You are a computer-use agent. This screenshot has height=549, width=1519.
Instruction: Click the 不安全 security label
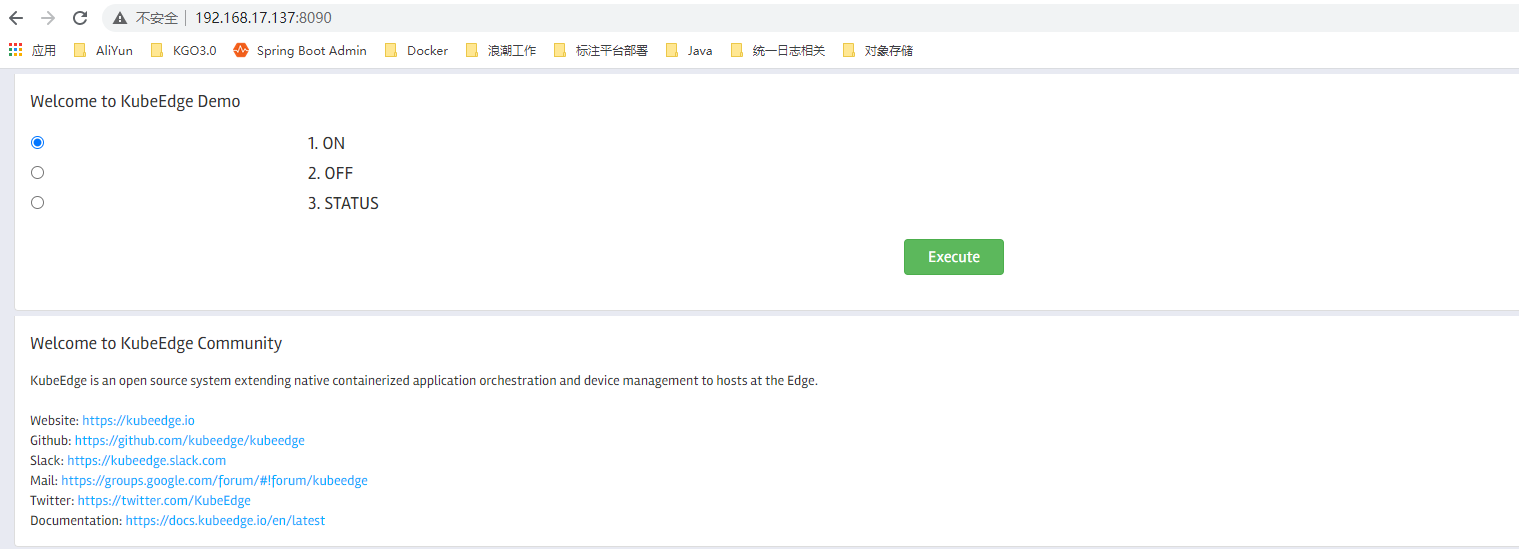pos(156,18)
